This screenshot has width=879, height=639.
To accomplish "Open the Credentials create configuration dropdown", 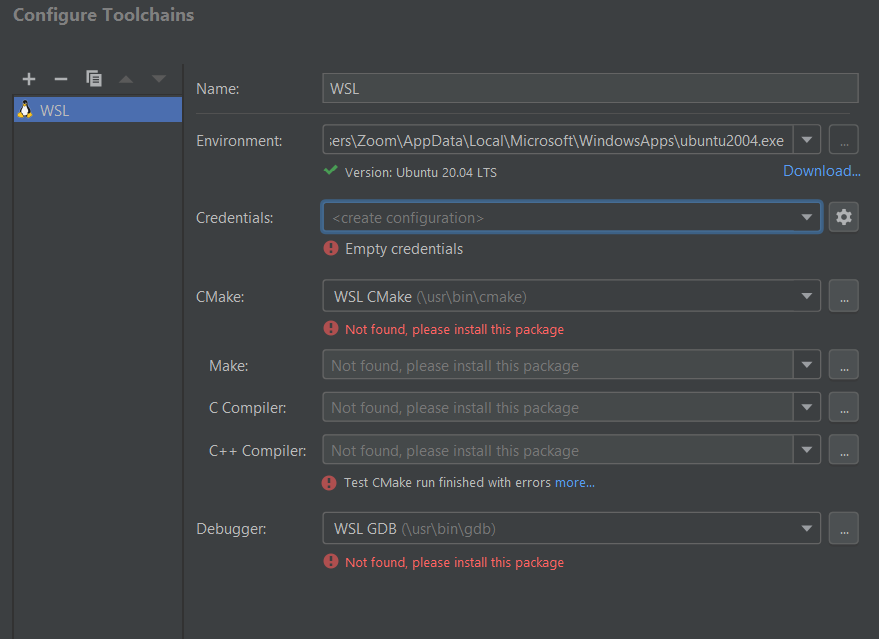I will point(806,217).
